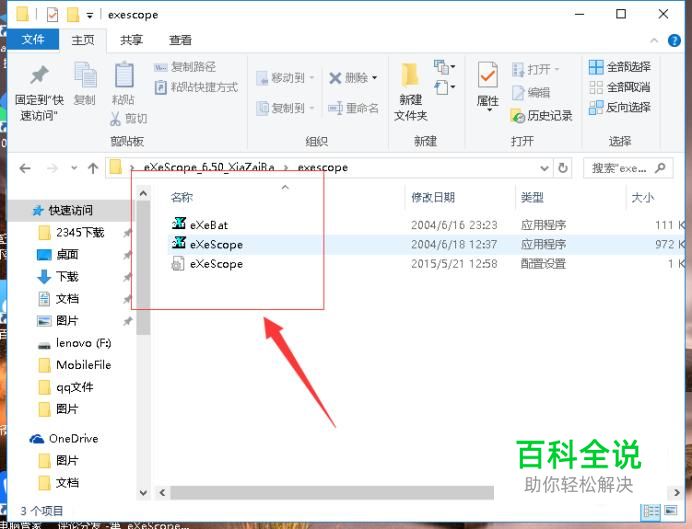The image size is (692, 529).
Task: Click 复制路径 copy path button
Action: point(184,67)
